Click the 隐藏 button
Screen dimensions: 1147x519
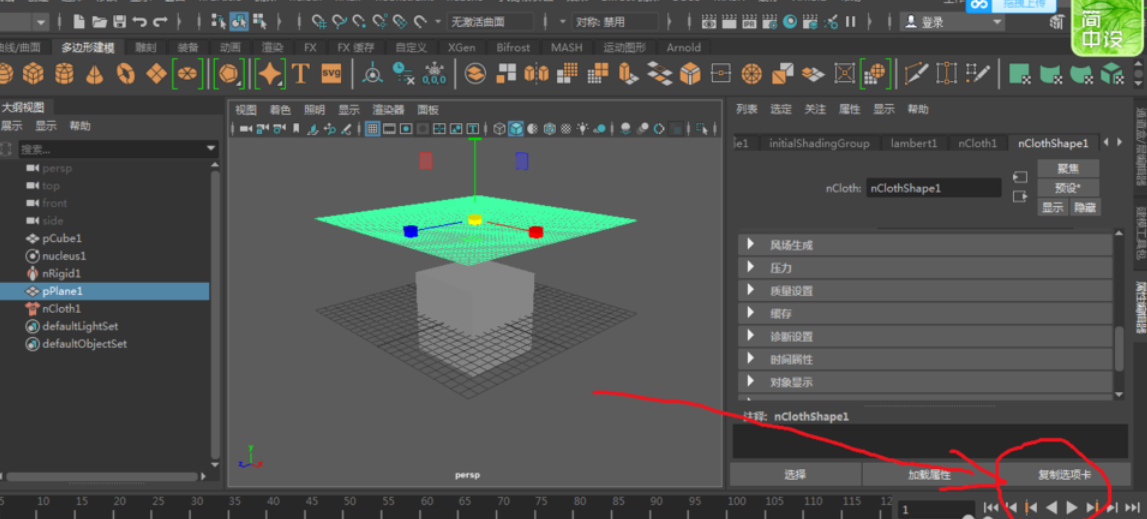(1085, 207)
